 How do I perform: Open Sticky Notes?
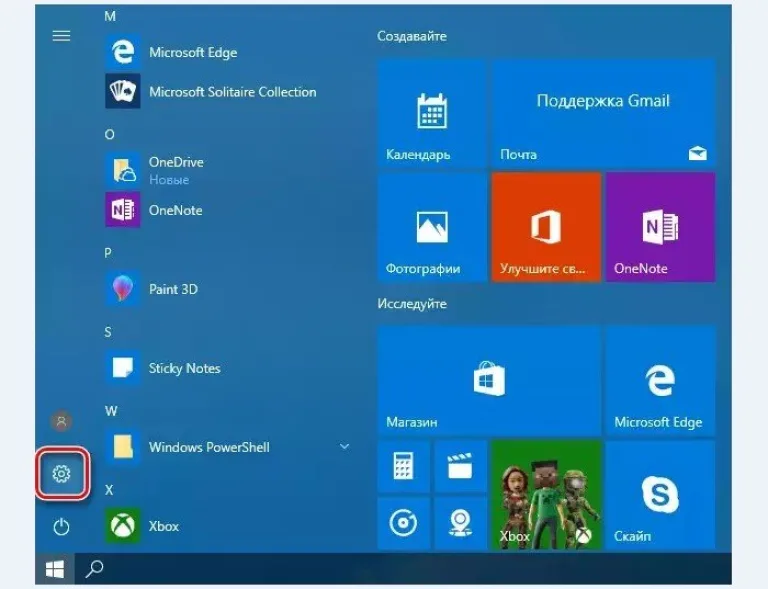(227, 368)
